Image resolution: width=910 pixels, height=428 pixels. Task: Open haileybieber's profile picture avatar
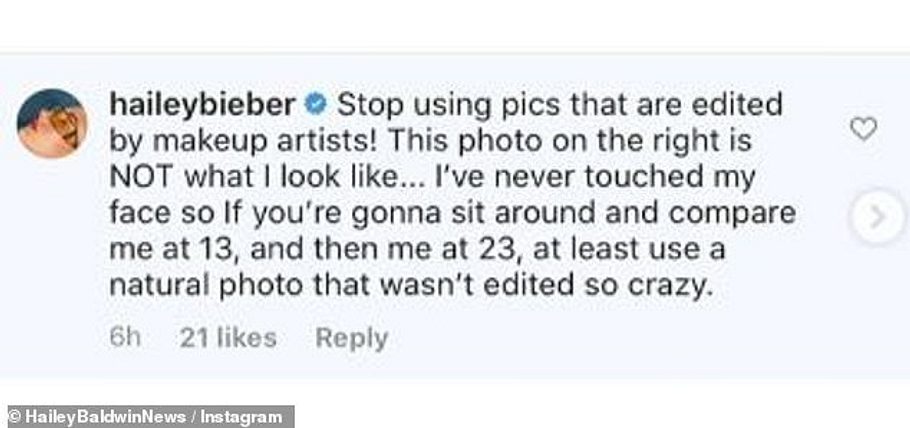pyautogui.click(x=52, y=124)
